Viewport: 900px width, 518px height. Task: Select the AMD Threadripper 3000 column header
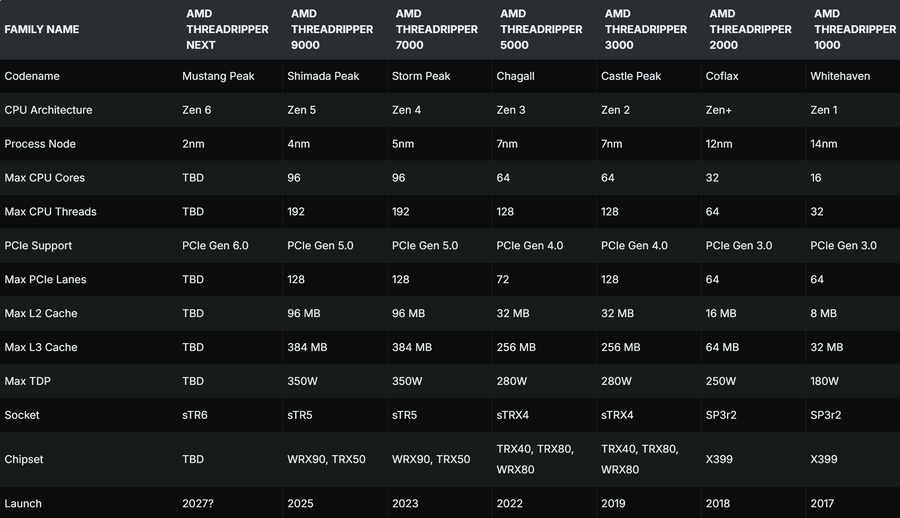tap(645, 29)
